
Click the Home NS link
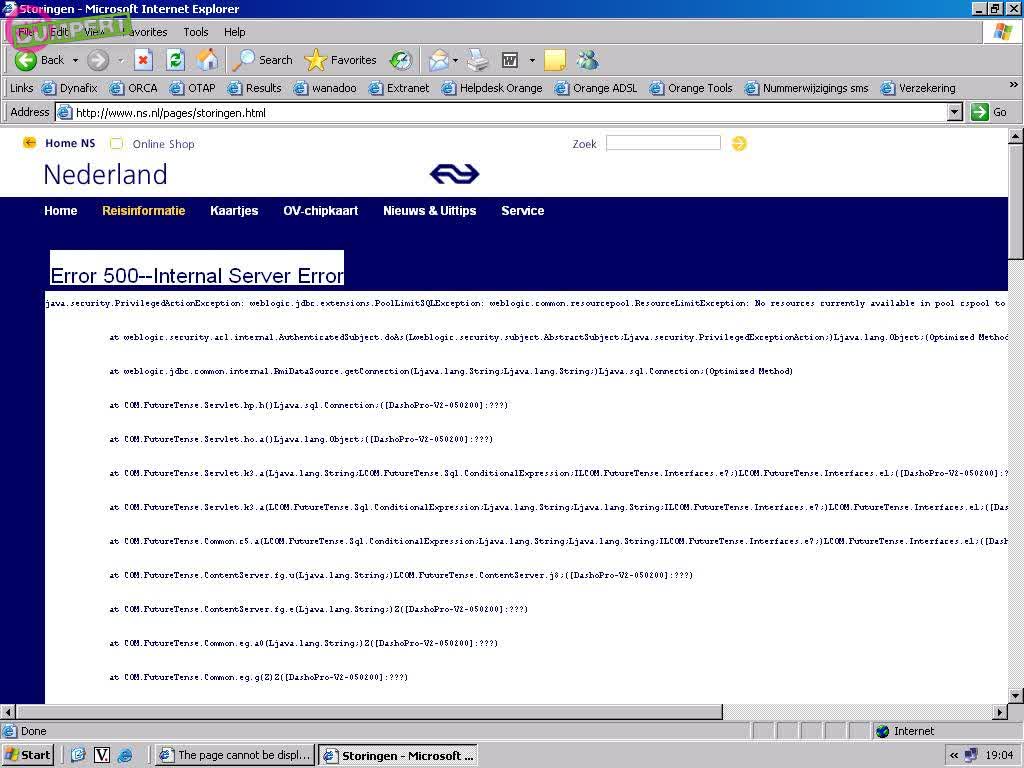click(70, 143)
